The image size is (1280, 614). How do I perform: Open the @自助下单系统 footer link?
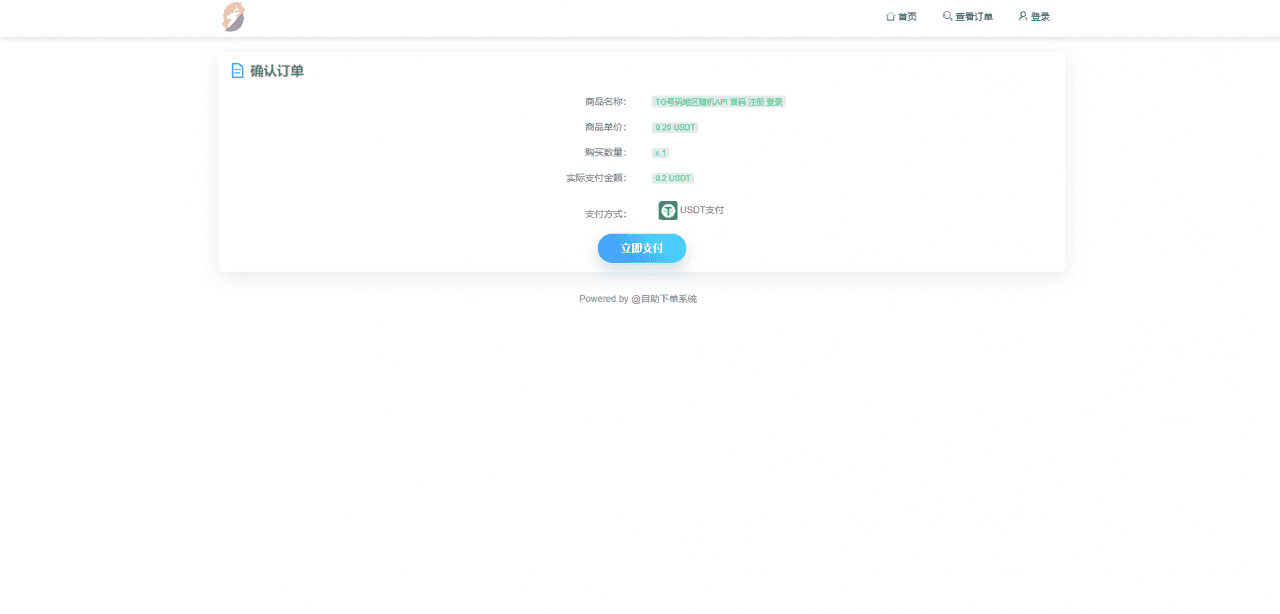(x=664, y=299)
